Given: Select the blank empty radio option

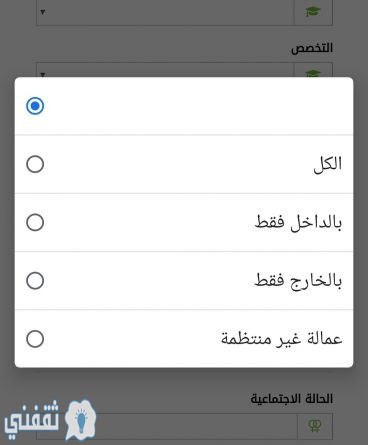Looking at the screenshot, I should tap(35, 106).
